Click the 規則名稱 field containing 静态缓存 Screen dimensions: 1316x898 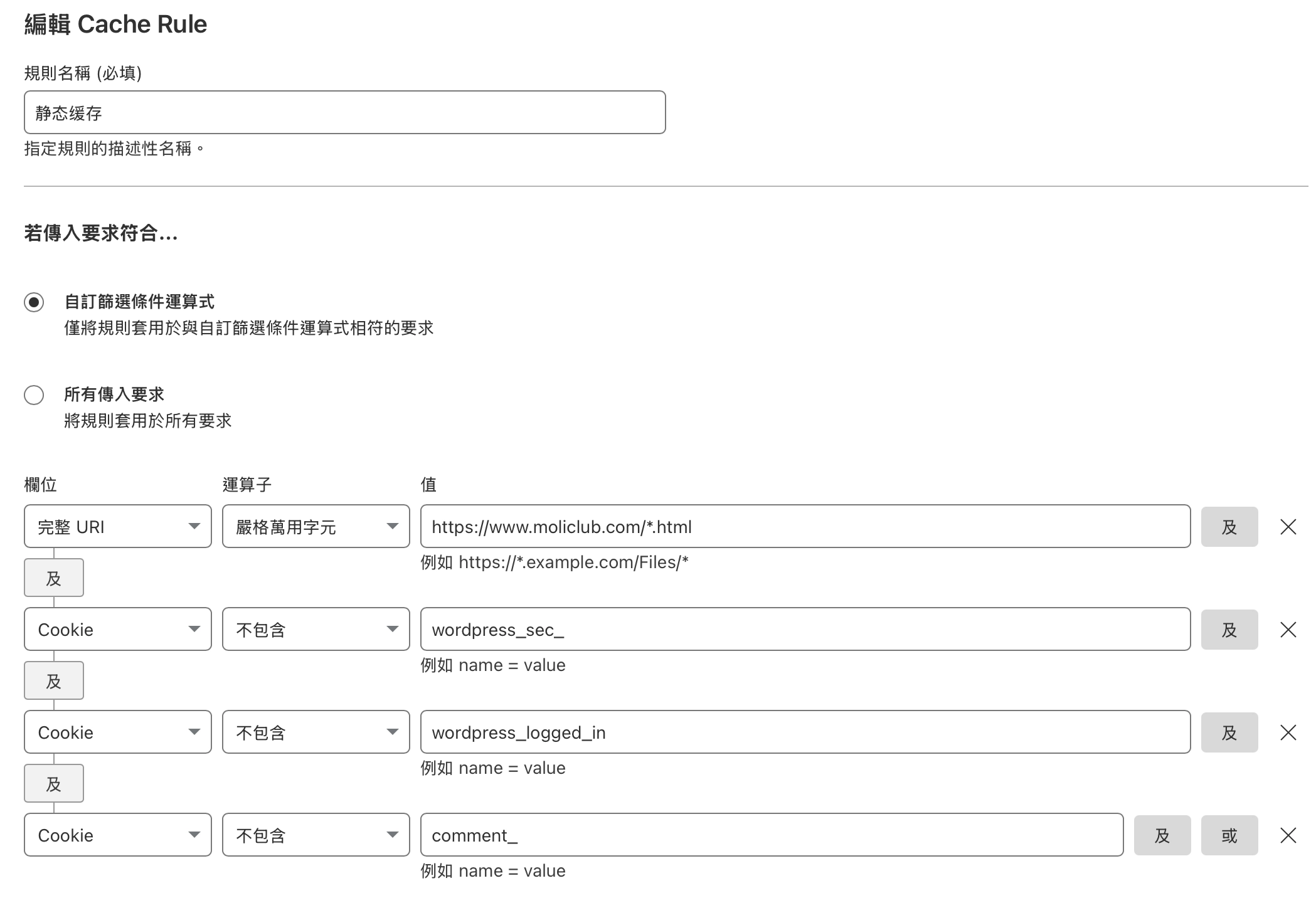tap(344, 113)
